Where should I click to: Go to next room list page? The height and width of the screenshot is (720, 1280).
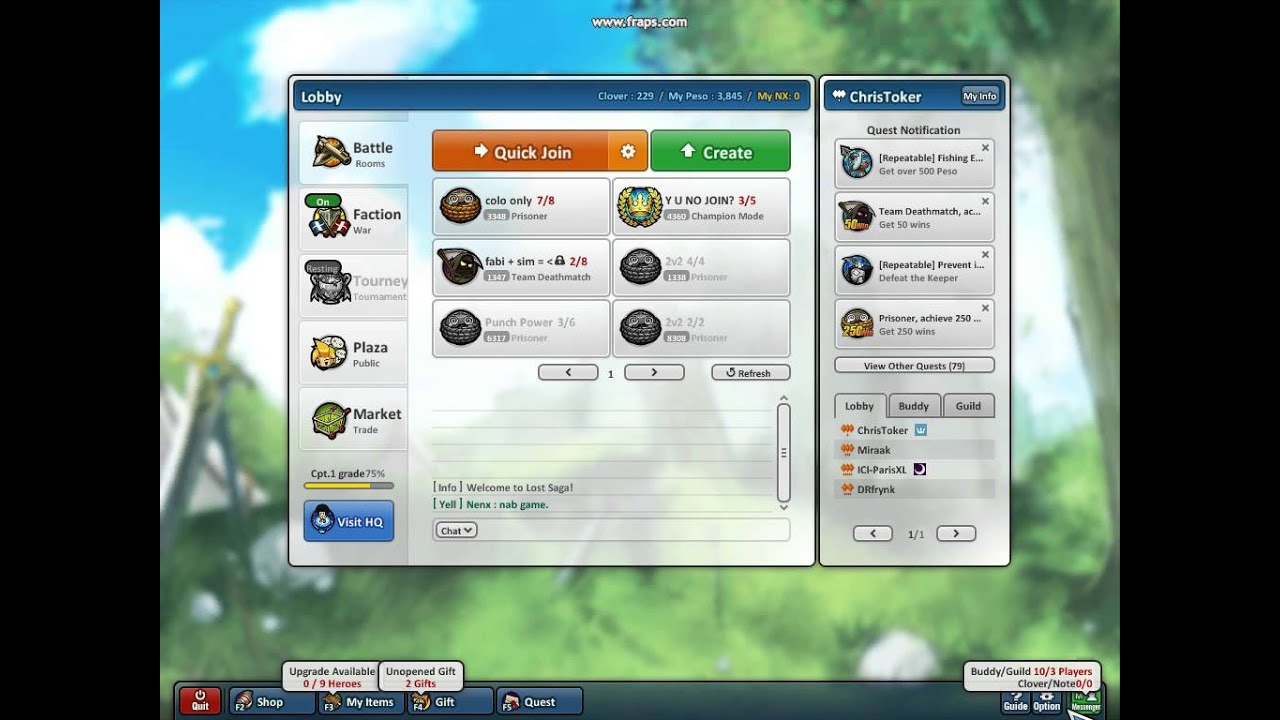(654, 372)
